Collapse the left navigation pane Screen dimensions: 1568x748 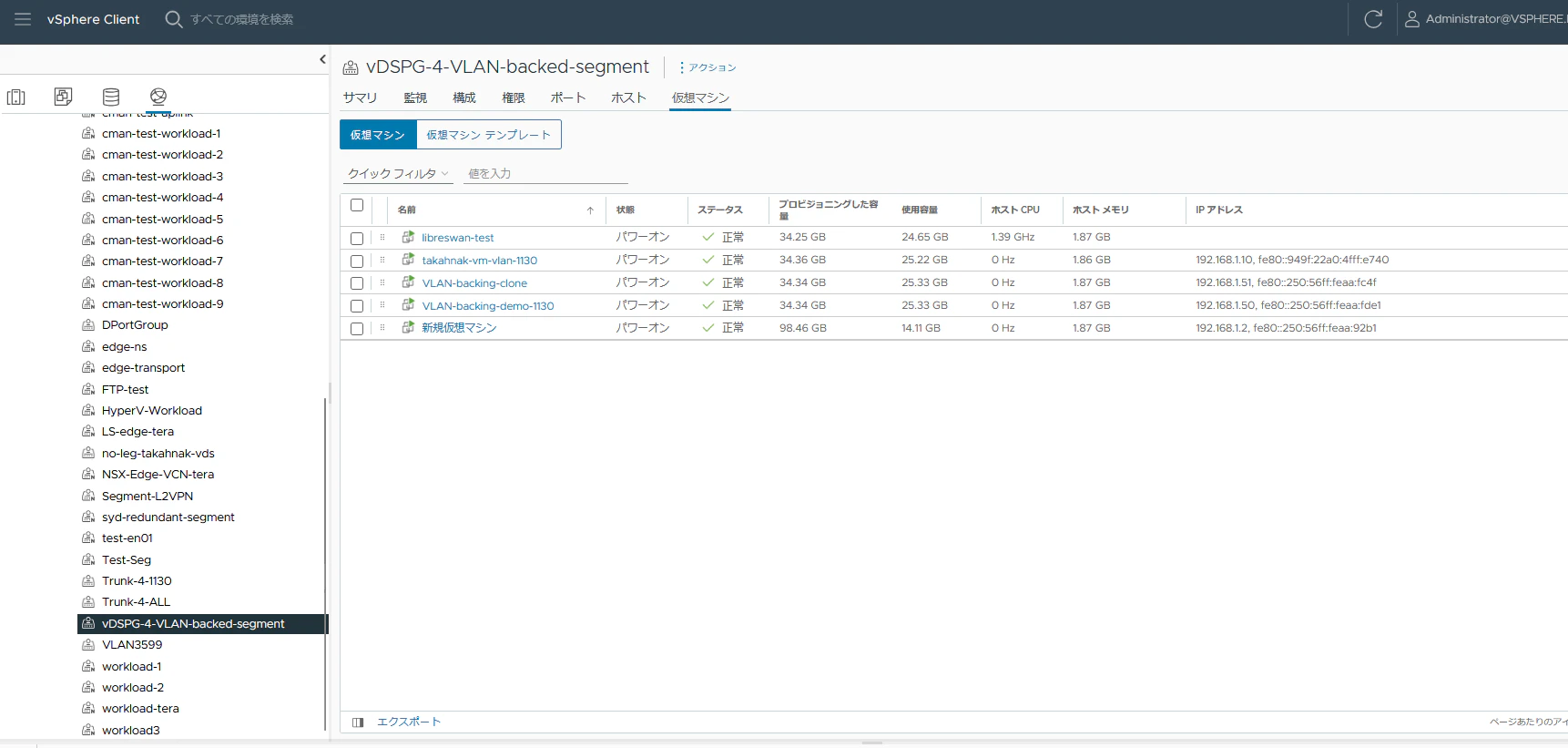pos(322,59)
